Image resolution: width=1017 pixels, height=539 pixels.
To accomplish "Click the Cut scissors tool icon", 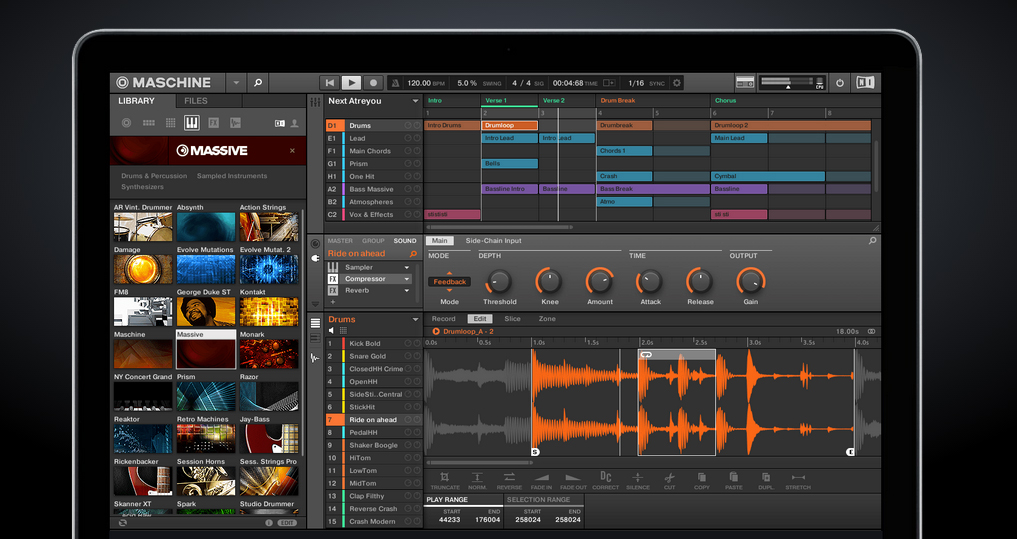I will click(x=669, y=477).
